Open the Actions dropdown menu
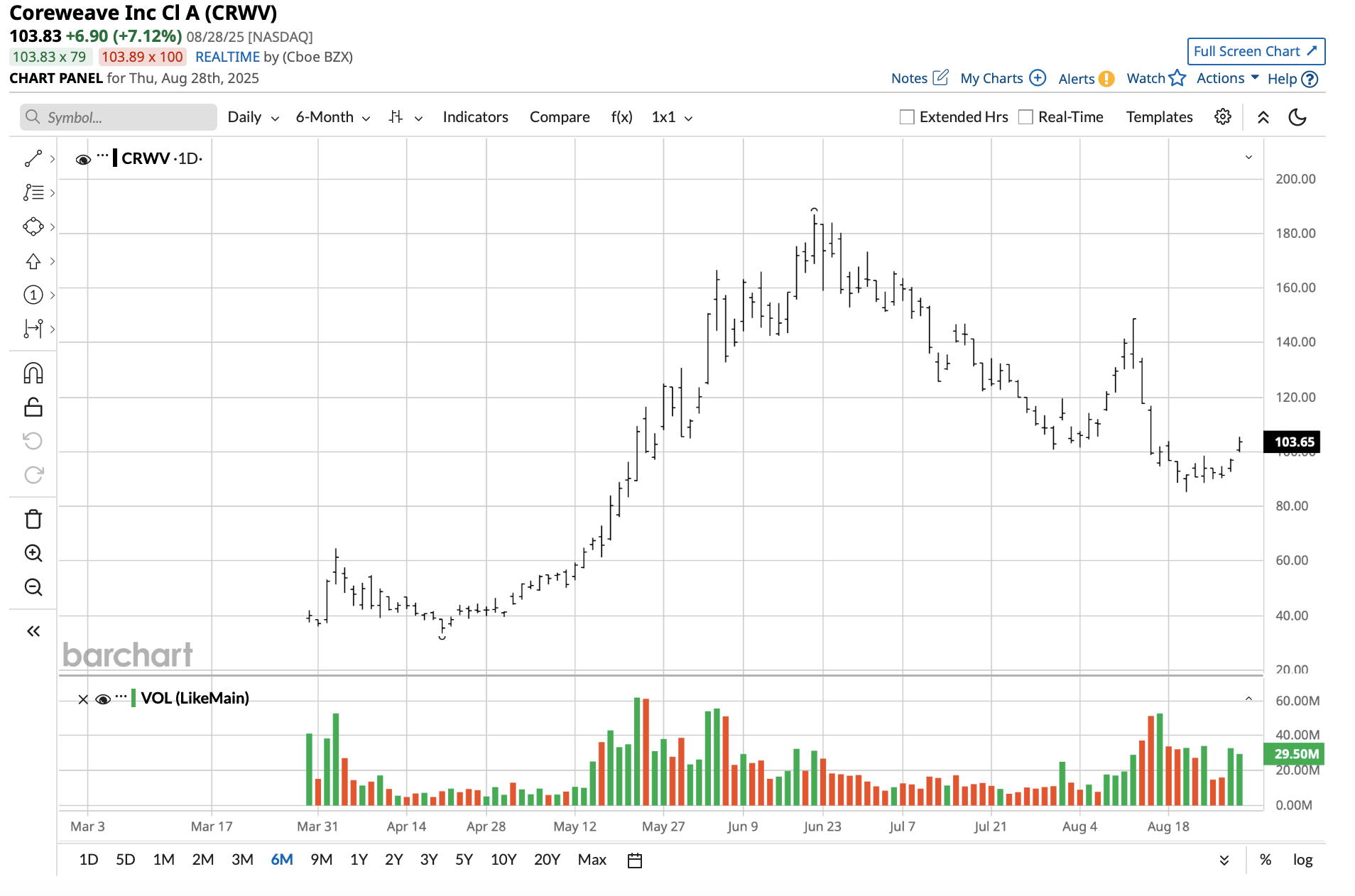This screenshot has height=896, width=1355. click(1228, 78)
